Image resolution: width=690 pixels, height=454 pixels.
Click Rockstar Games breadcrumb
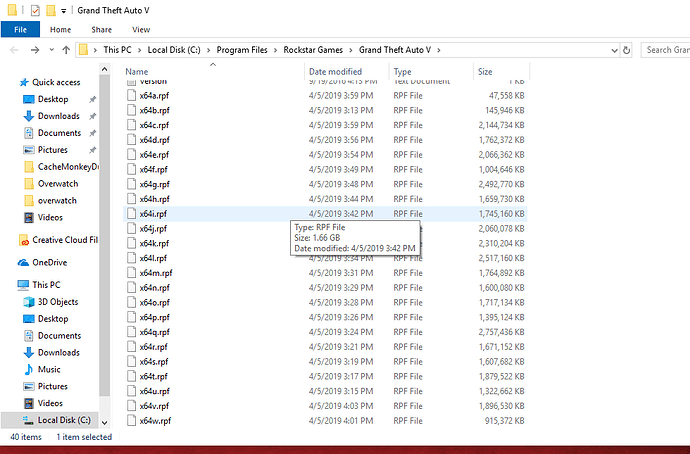[313, 50]
